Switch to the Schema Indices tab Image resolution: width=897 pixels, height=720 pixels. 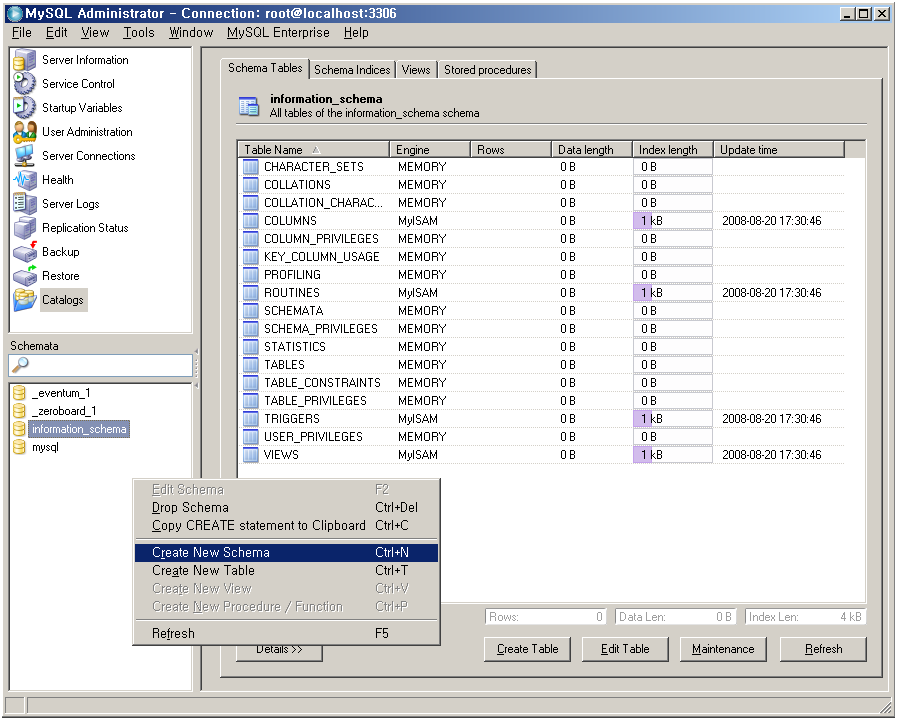(352, 70)
